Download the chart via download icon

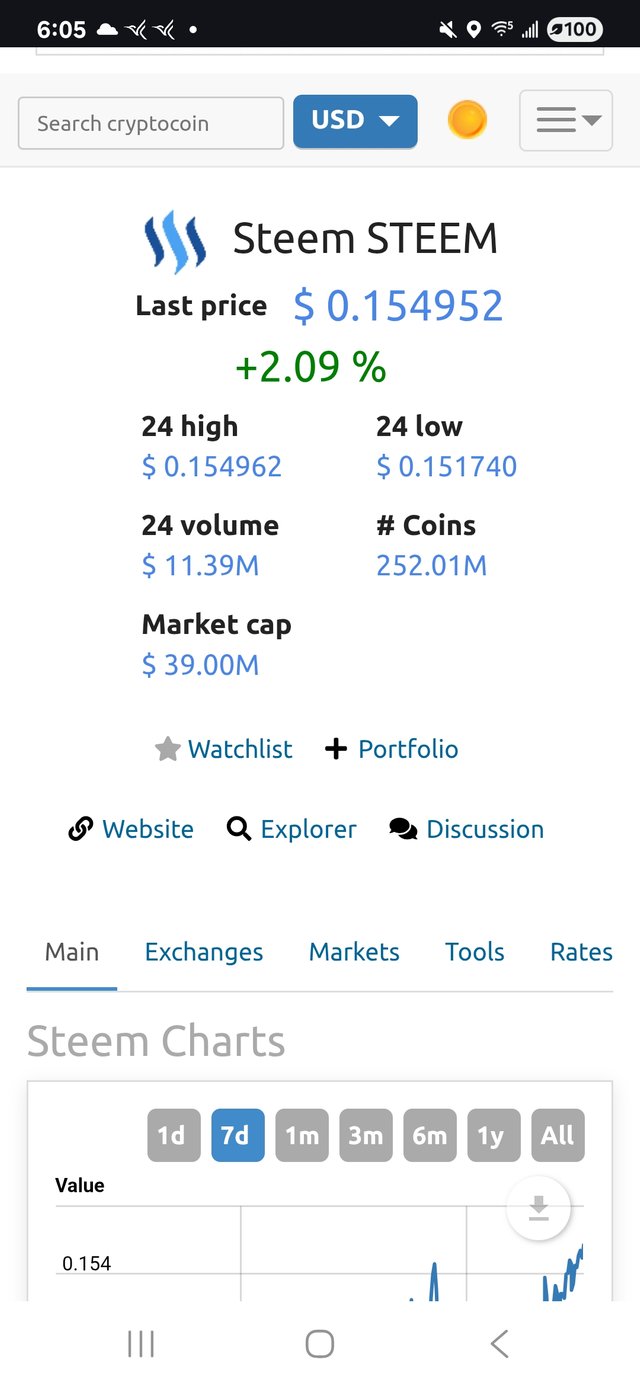click(539, 1209)
